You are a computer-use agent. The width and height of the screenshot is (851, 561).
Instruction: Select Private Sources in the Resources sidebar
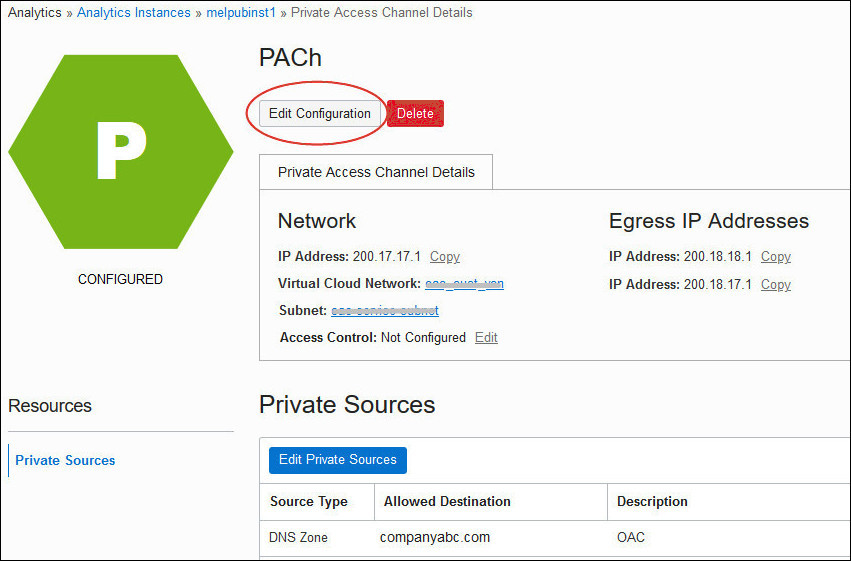click(65, 461)
